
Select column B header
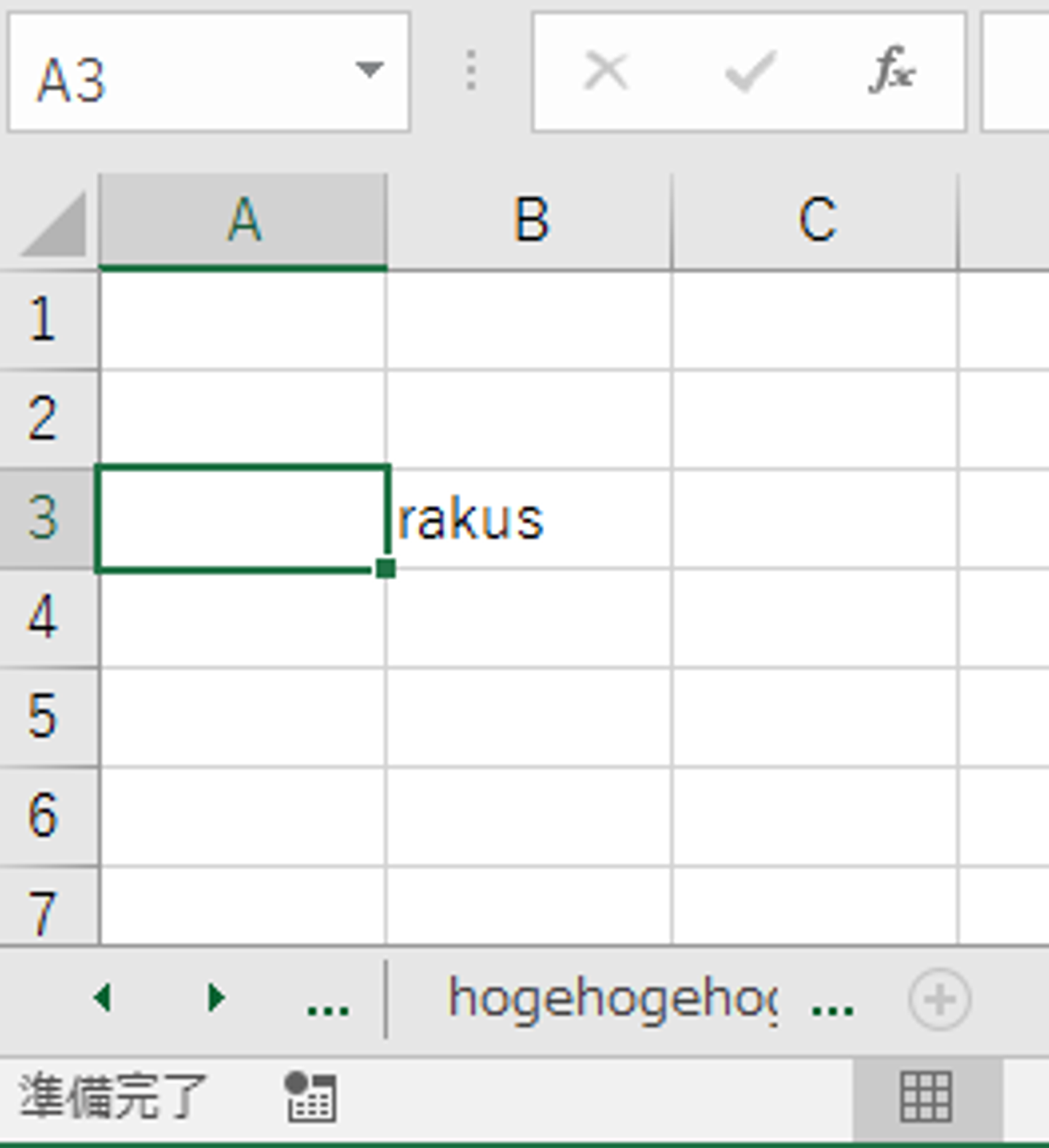point(530,220)
